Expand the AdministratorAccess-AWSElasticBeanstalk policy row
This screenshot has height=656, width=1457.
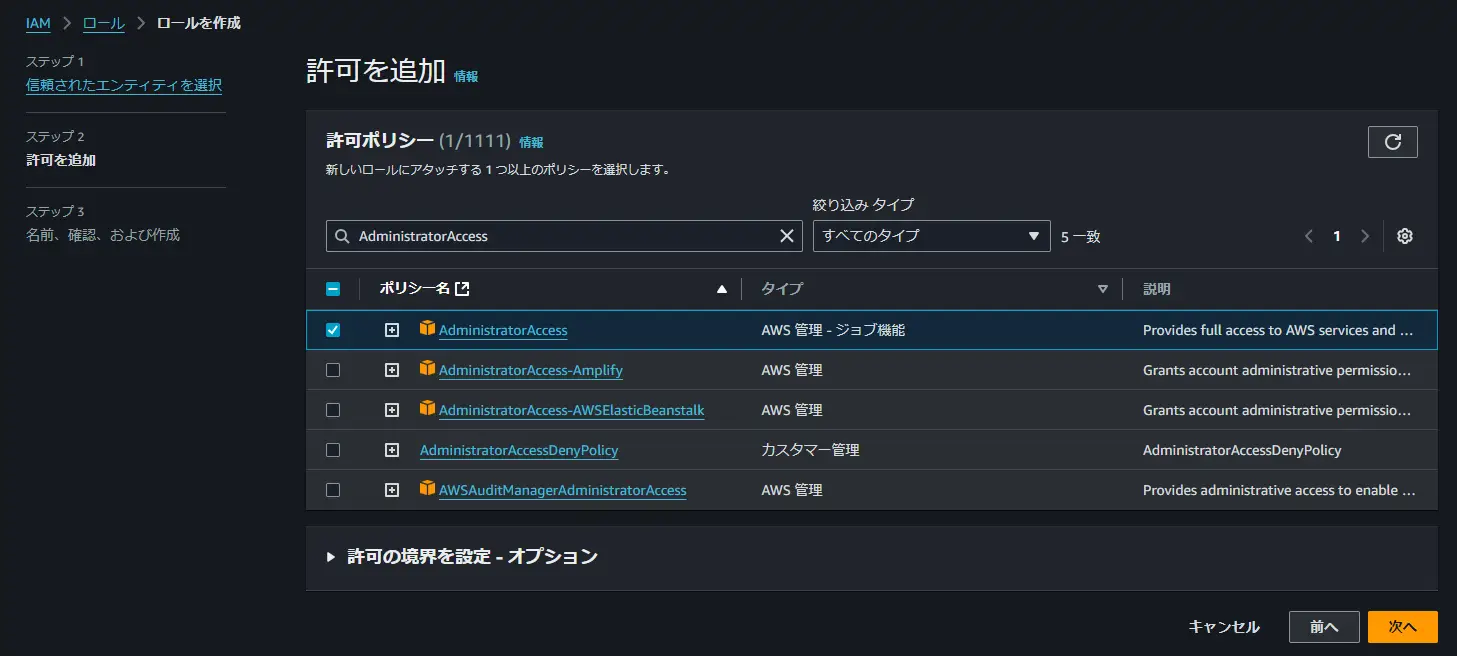(x=392, y=410)
